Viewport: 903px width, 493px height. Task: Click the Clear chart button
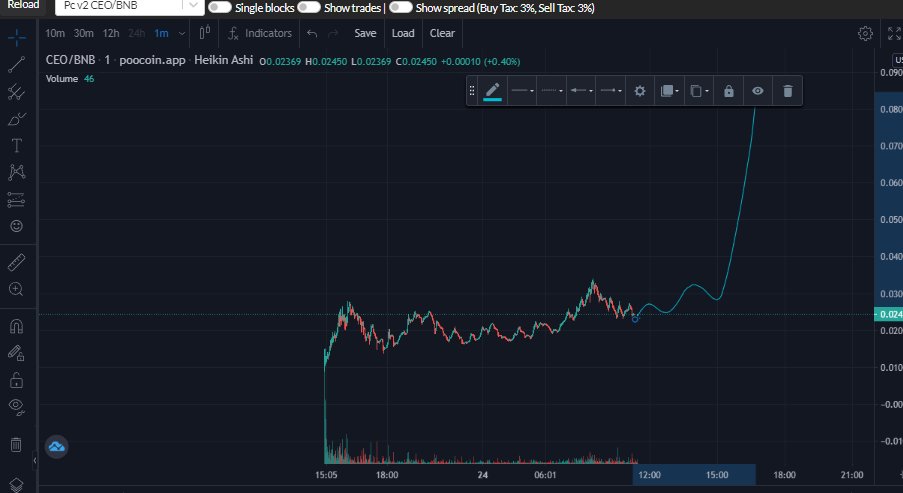tap(442, 33)
